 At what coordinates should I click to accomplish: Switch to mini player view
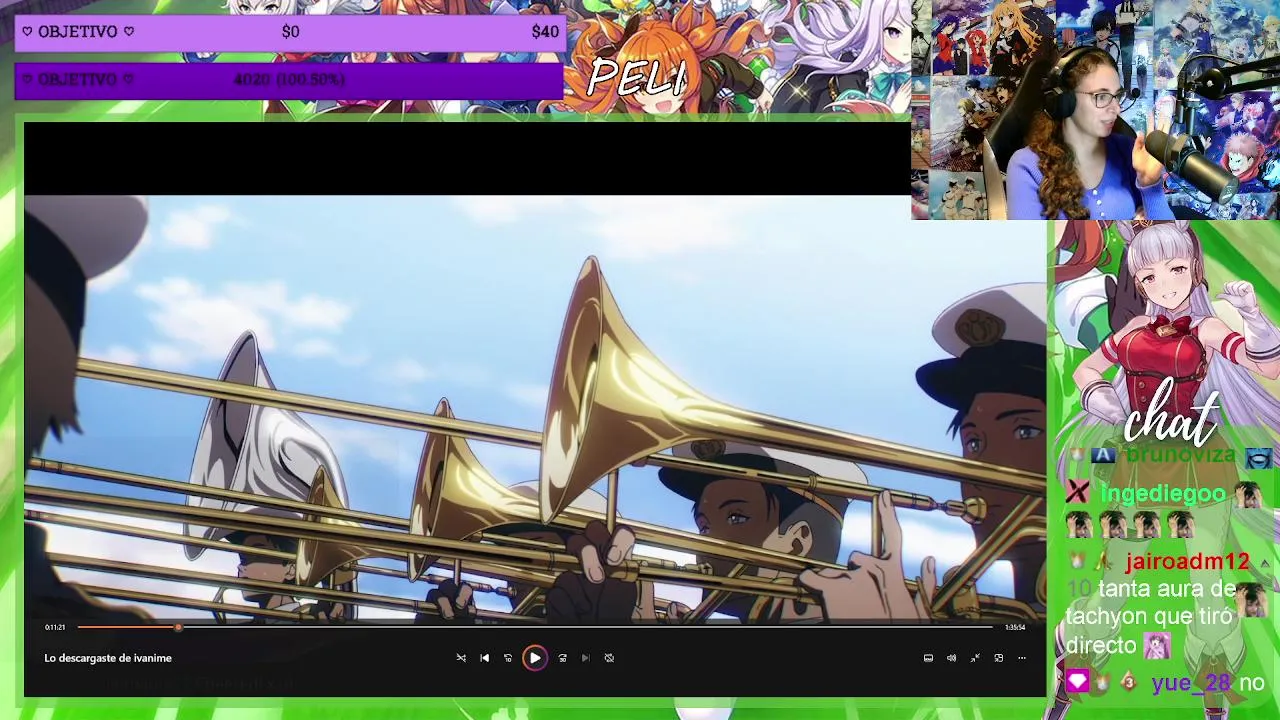[x=998, y=658]
